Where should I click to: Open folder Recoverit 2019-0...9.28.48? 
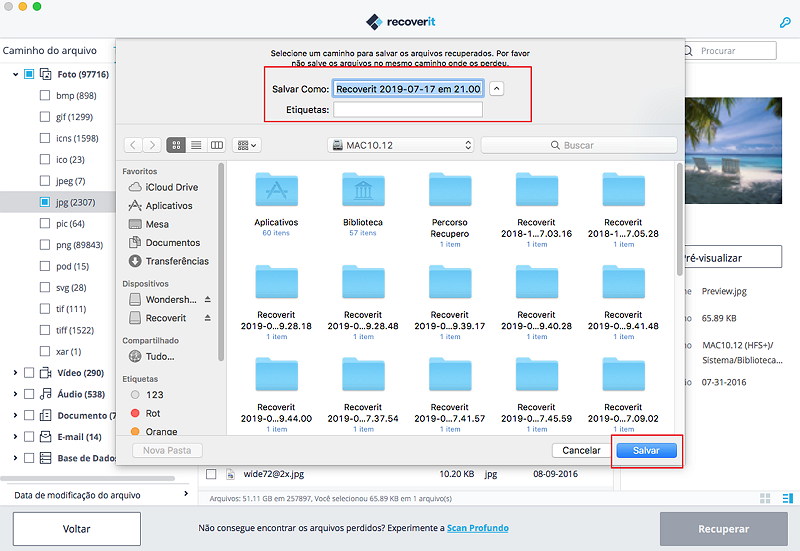[363, 282]
